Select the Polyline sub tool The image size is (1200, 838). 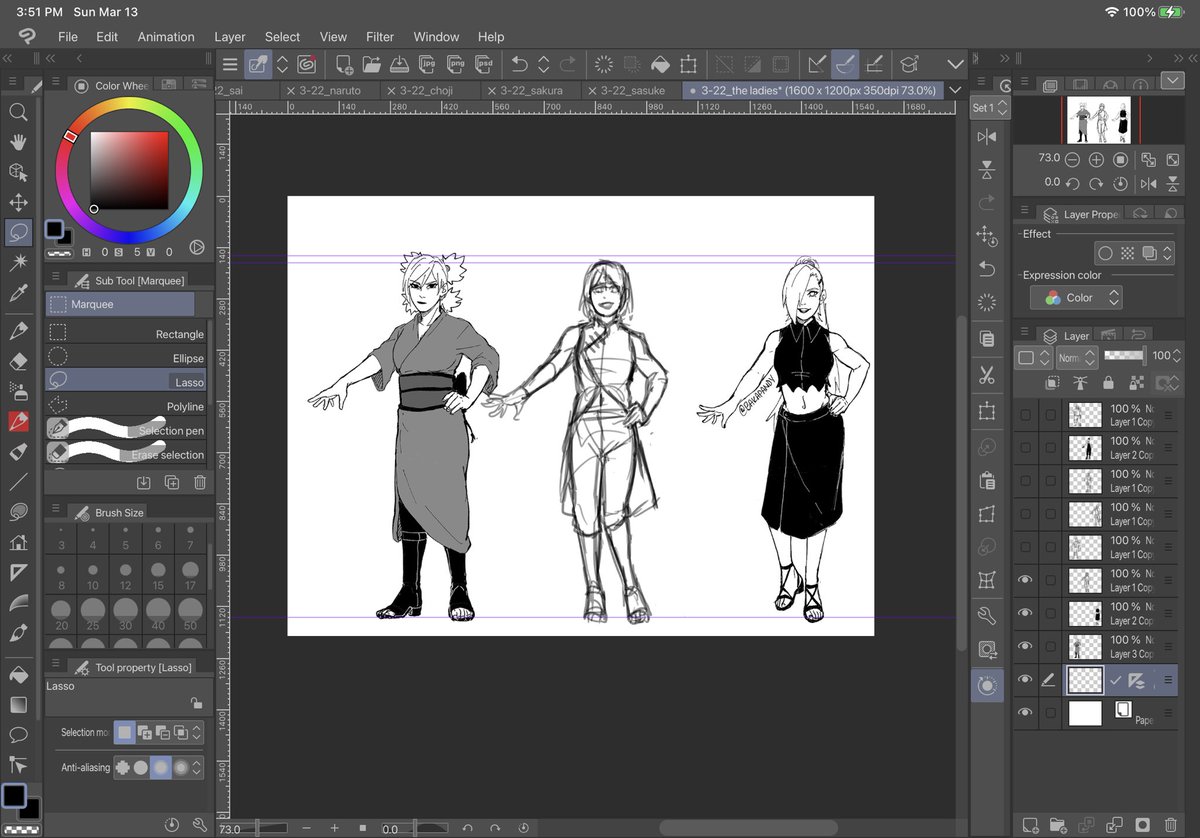[x=126, y=407]
